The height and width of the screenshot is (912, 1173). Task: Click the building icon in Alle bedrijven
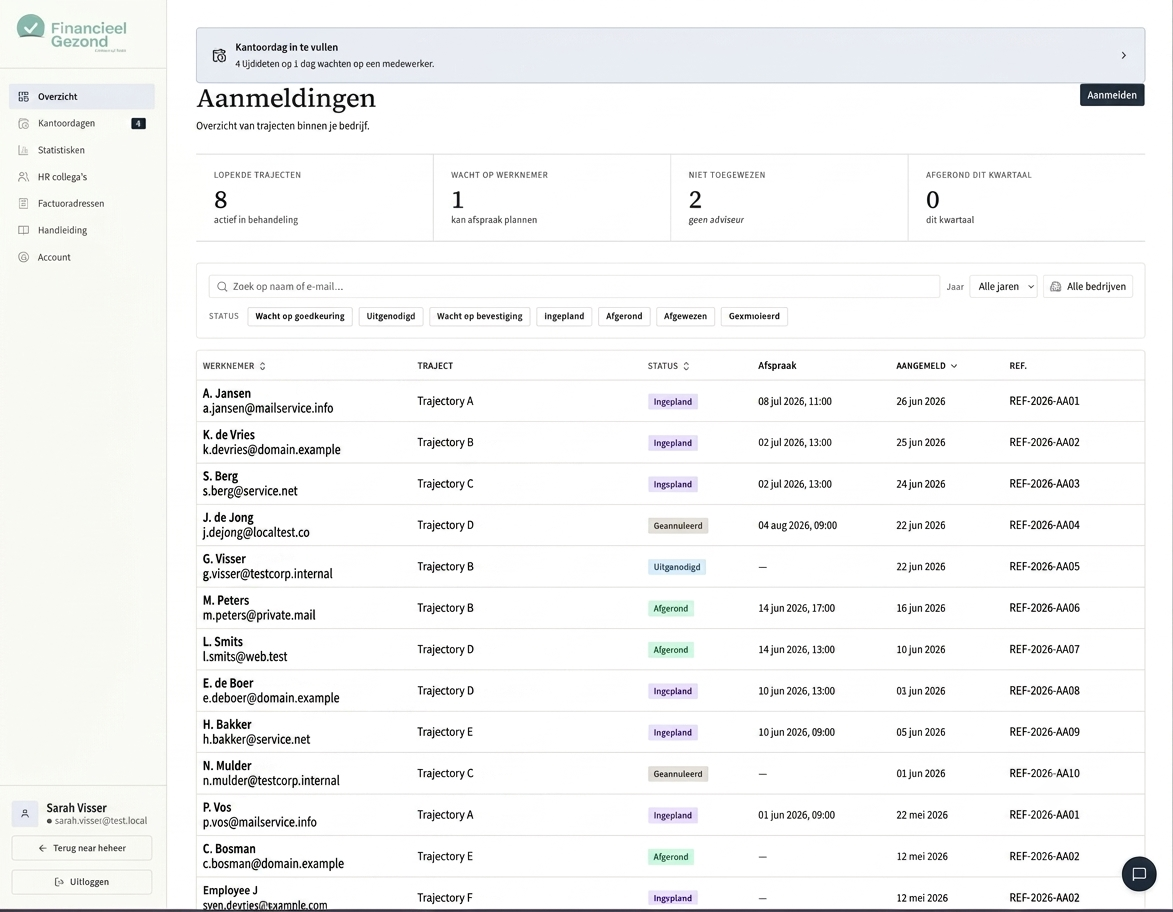pos(1056,287)
